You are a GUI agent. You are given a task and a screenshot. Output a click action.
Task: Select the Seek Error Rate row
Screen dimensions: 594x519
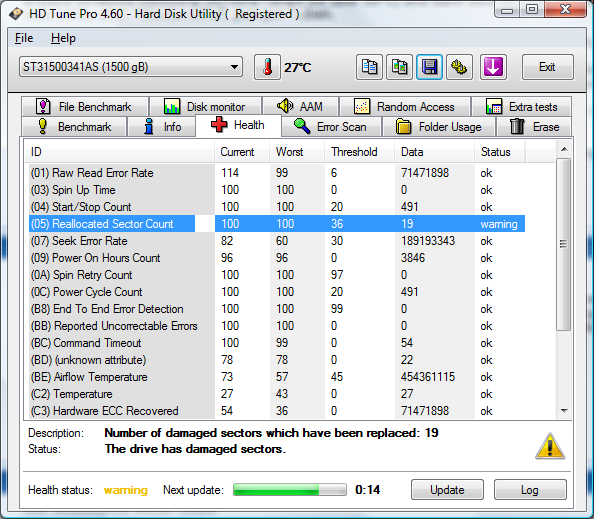pyautogui.click(x=277, y=241)
